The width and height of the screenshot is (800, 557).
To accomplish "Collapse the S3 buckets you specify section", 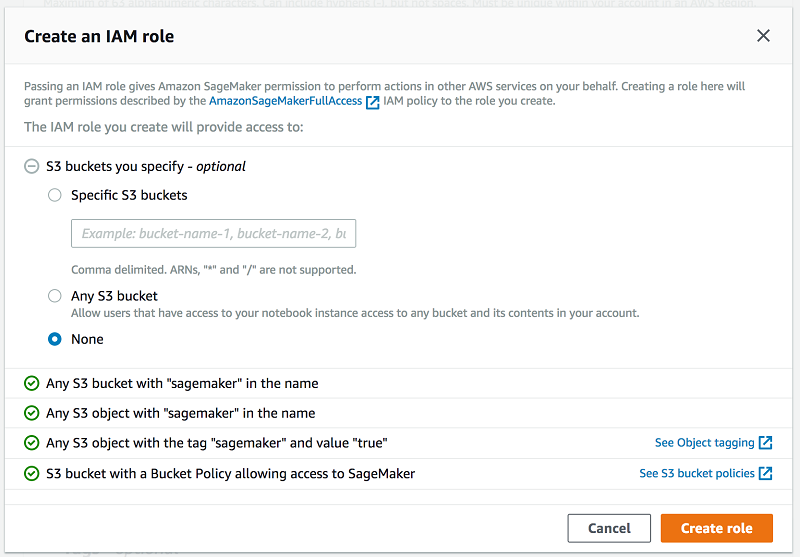I will tap(32, 167).
